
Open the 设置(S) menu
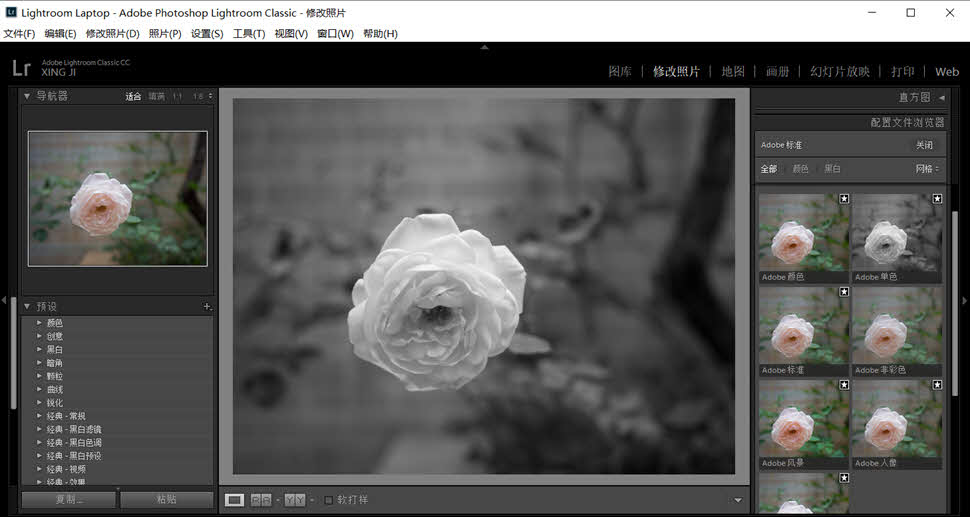click(207, 34)
